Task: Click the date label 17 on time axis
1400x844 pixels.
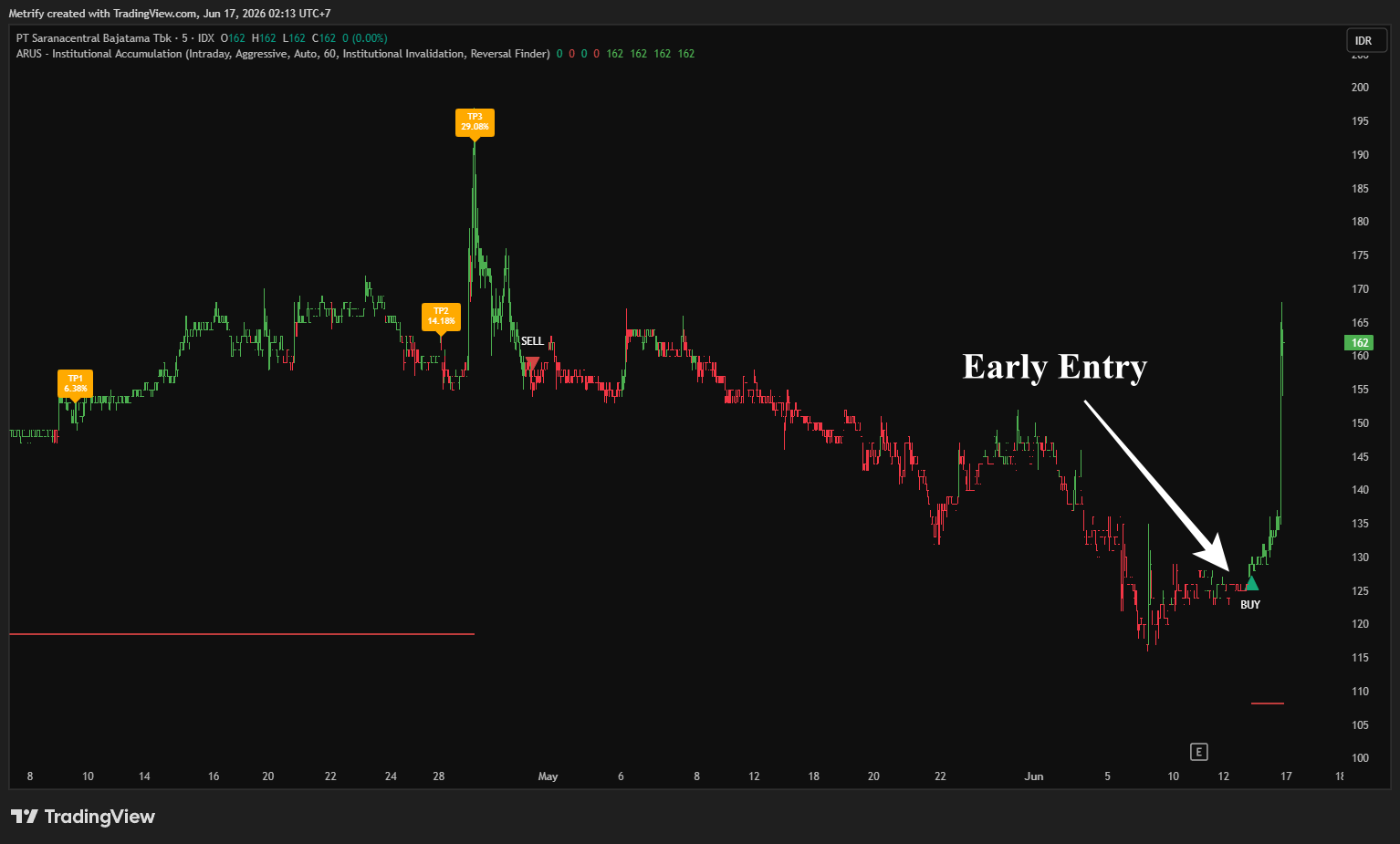Action: (x=1286, y=776)
